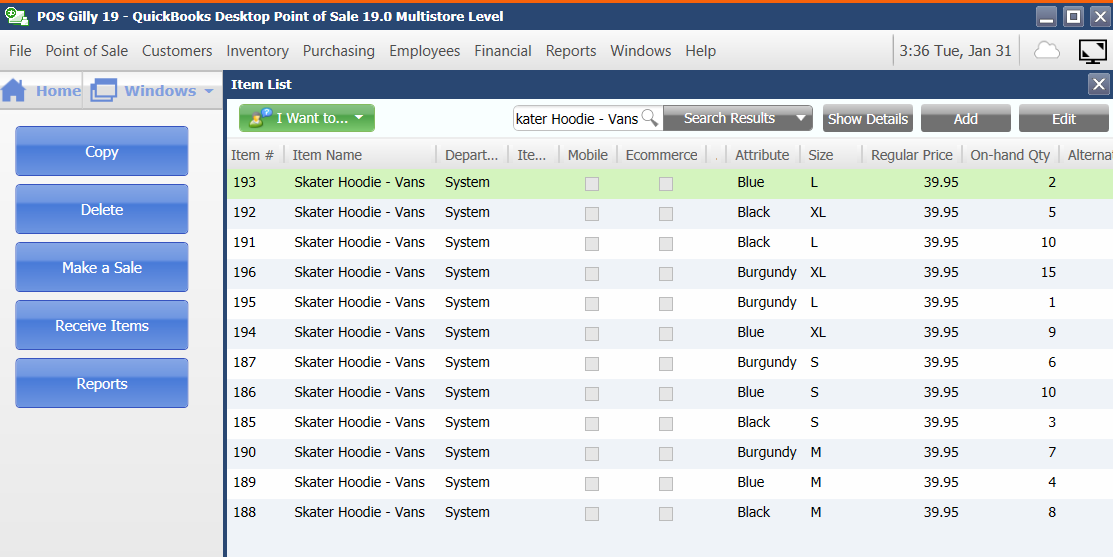Check Mobile box for item 188
This screenshot has height=557, width=1113.
coord(591,514)
